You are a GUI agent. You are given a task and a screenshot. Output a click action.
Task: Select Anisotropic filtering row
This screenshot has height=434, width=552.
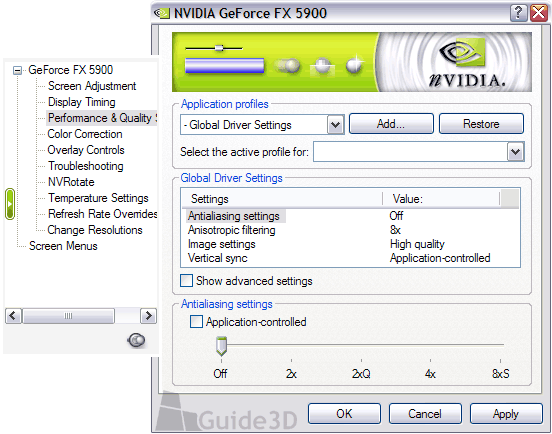tap(232, 230)
